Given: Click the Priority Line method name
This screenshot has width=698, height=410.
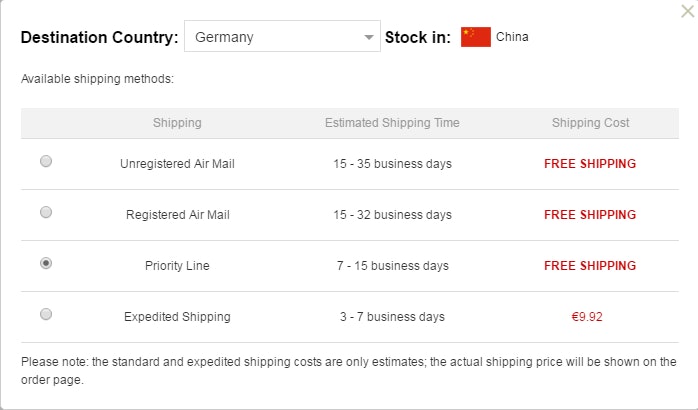Looking at the screenshot, I should pyautogui.click(x=177, y=266).
